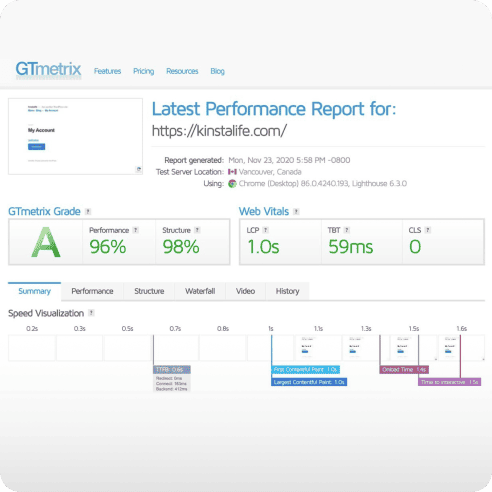Image resolution: width=492 pixels, height=492 pixels.
Task: Click help icon beside CLS
Action: coord(428,230)
